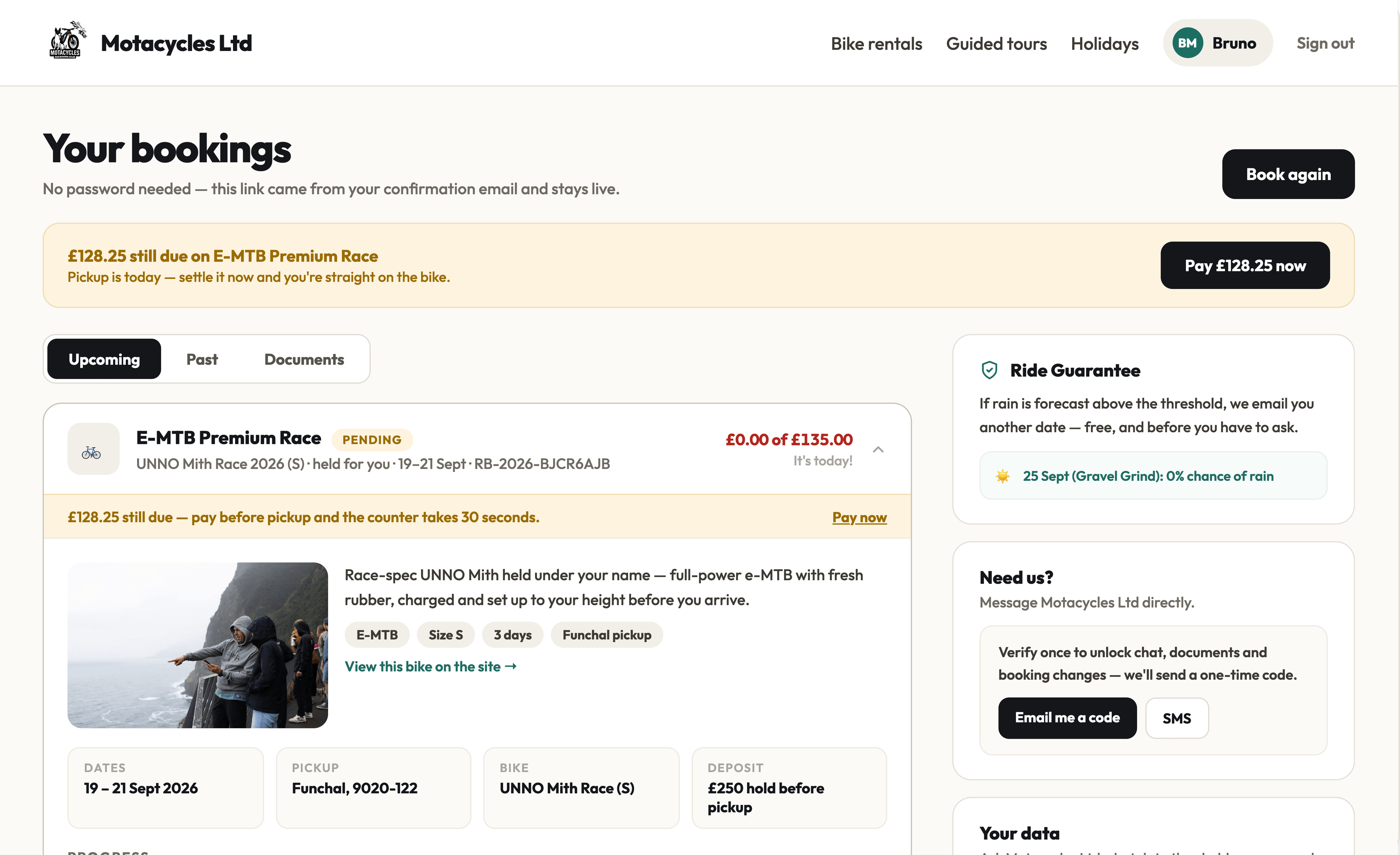
Task: Click the It's today! label
Action: [x=823, y=461]
